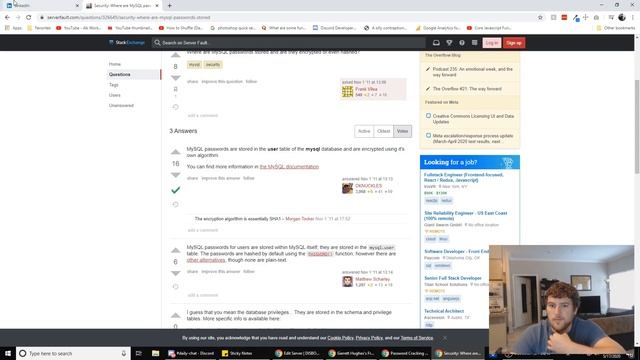This screenshot has height=360, width=640.
Task: Click the browser address bar
Action: click(286, 18)
